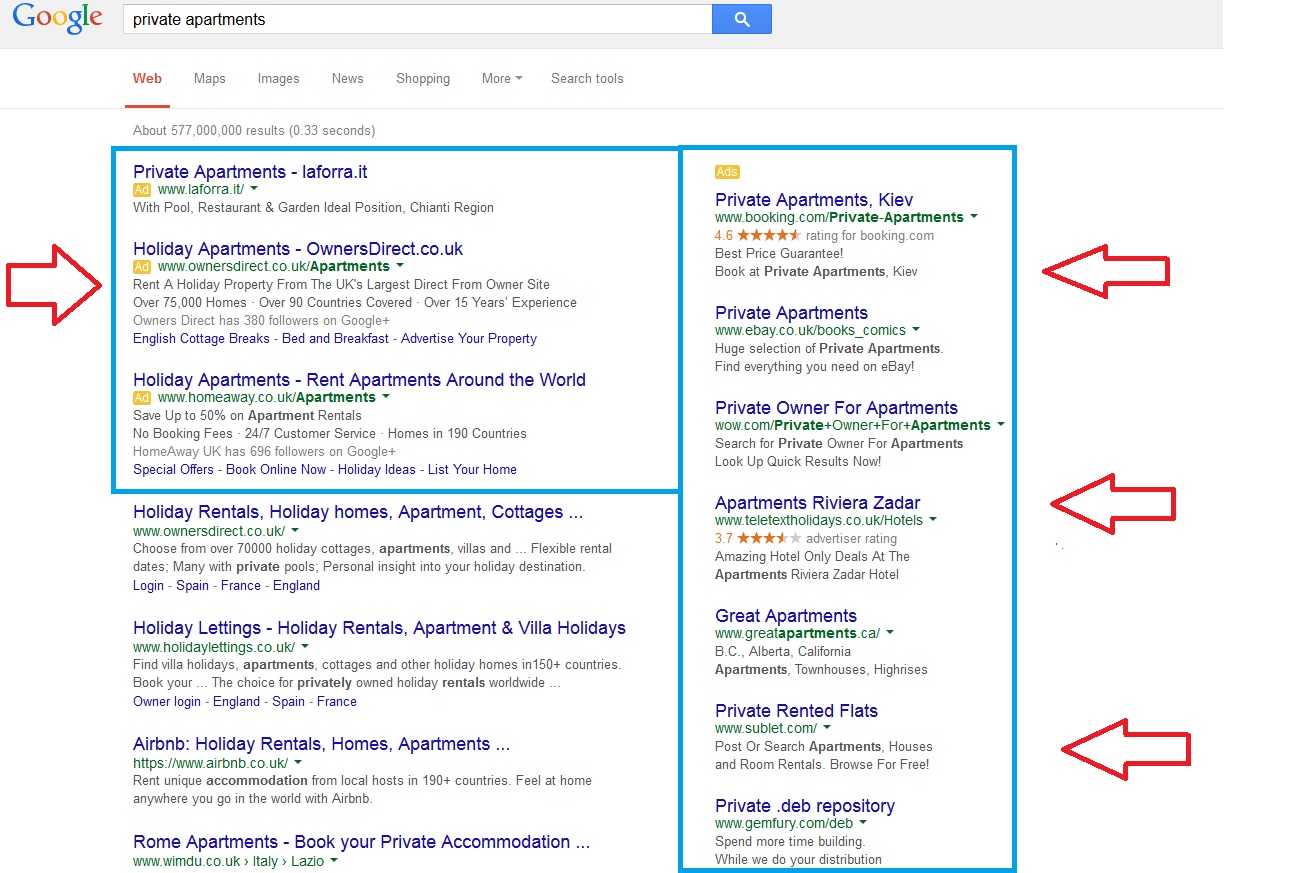Switch to the Images tab
The image size is (1305, 873).
click(x=278, y=78)
